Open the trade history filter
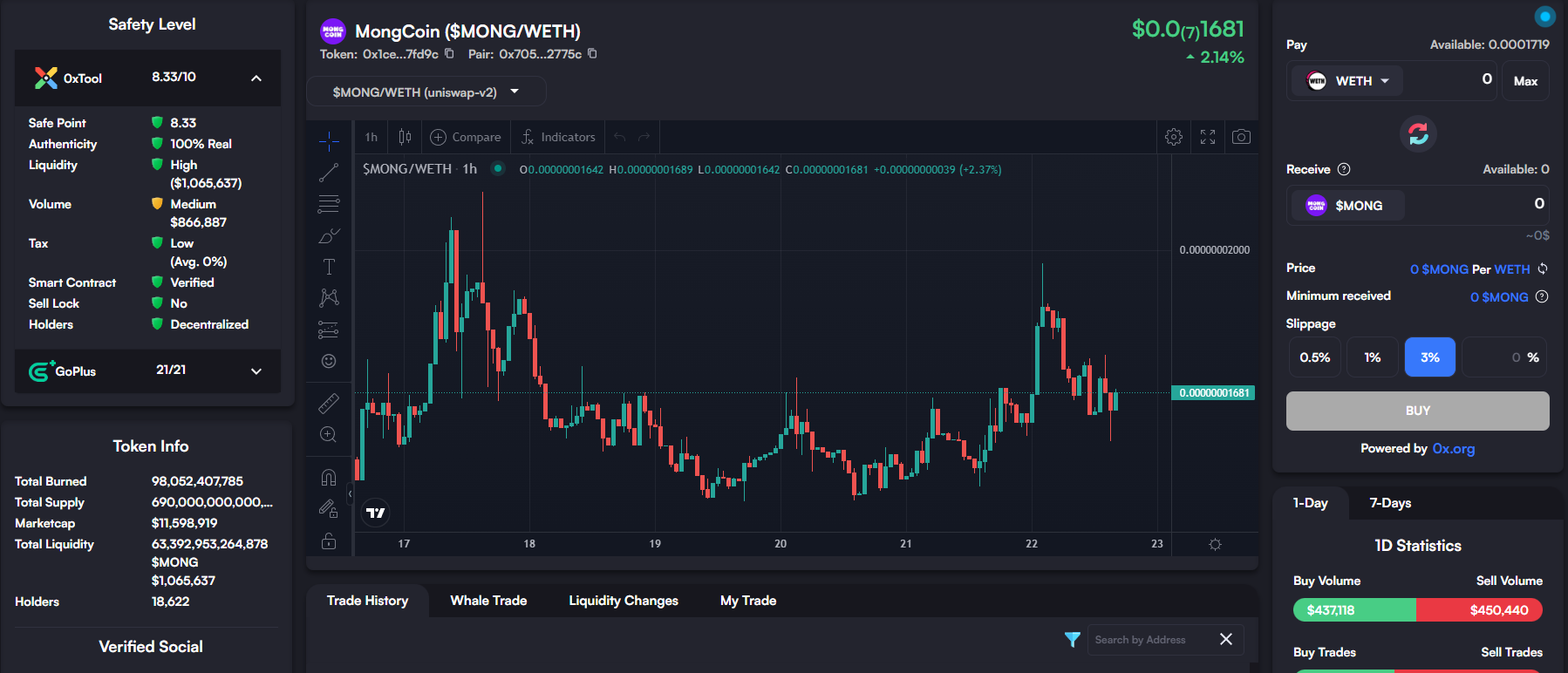Viewport: 1568px width, 673px height. point(1073,640)
